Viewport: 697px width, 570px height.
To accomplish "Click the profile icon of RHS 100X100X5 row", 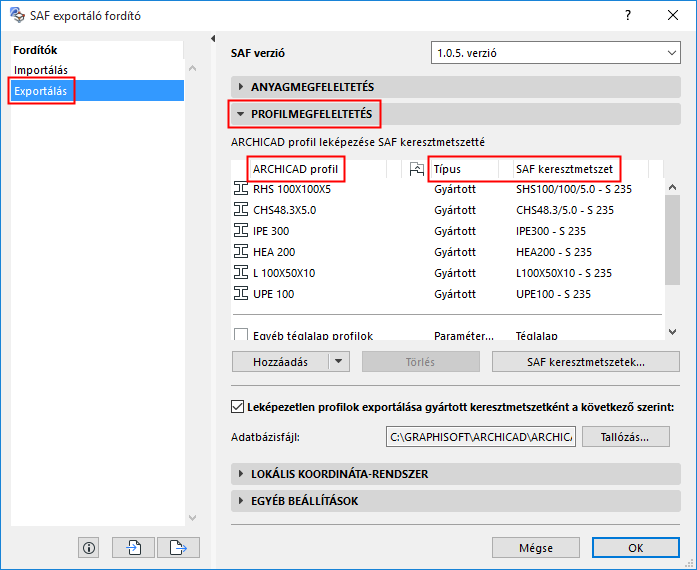I will coord(241,189).
